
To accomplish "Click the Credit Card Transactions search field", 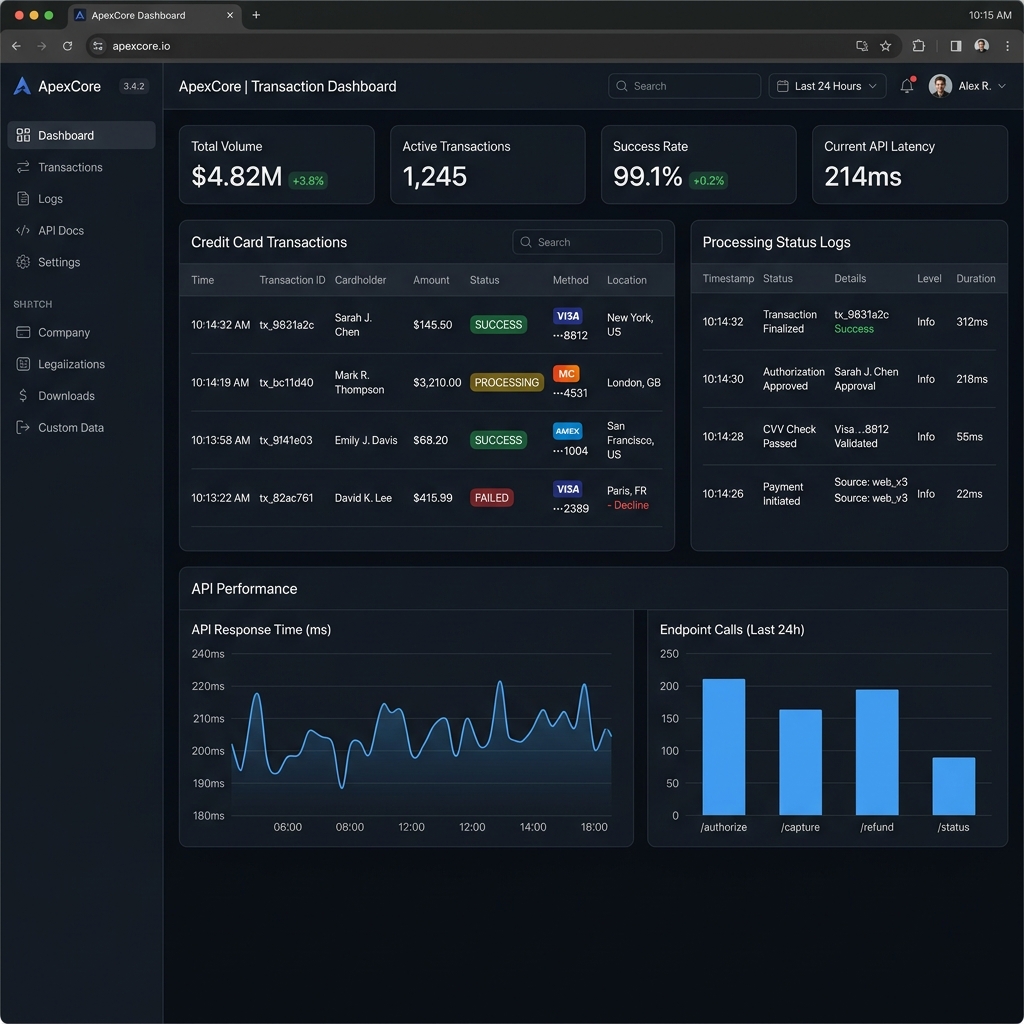I will (x=587, y=242).
